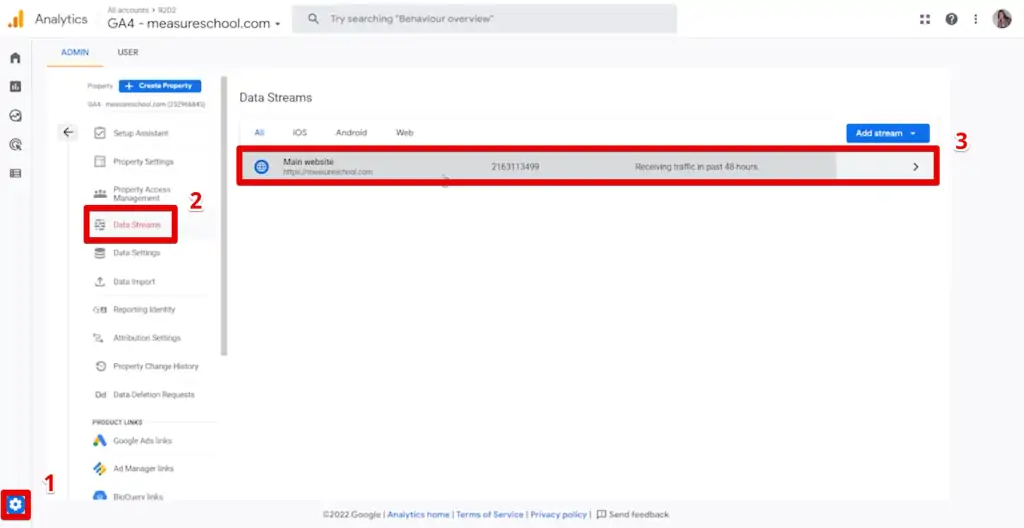Click the Reporting Identity icon
The width and height of the screenshot is (1024, 528).
tap(100, 310)
